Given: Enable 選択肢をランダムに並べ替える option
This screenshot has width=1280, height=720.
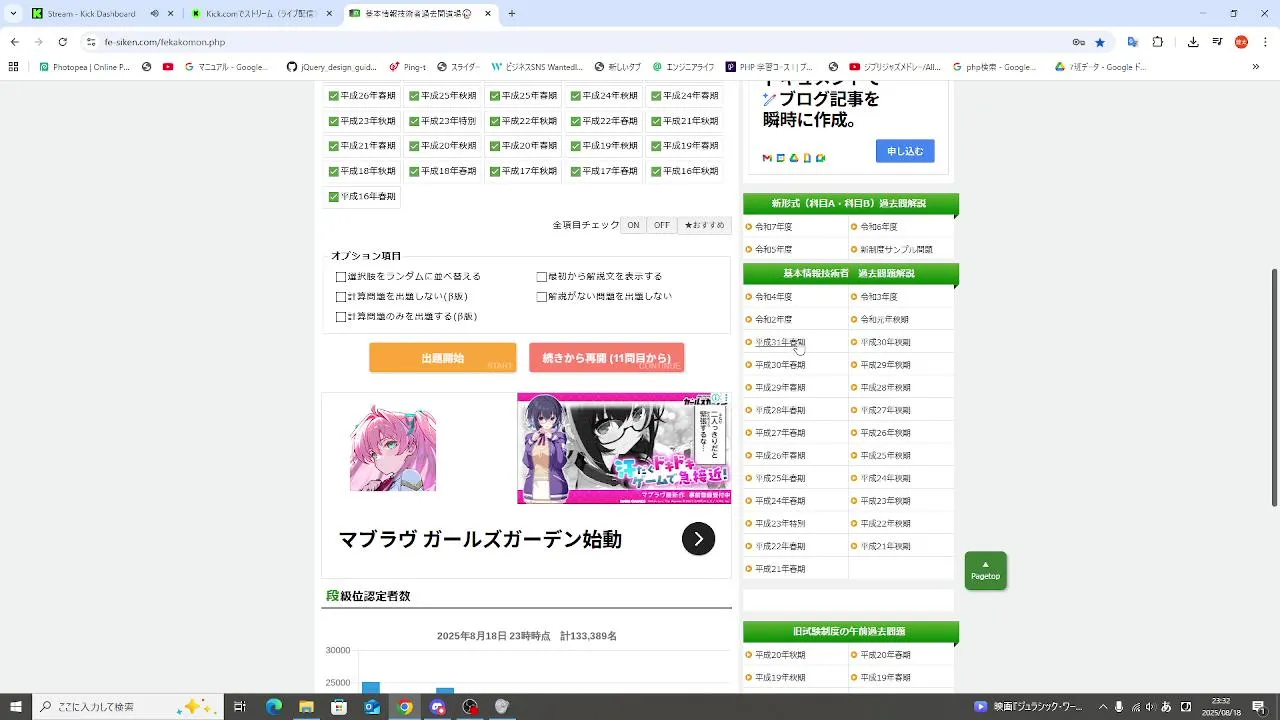Looking at the screenshot, I should point(341,277).
